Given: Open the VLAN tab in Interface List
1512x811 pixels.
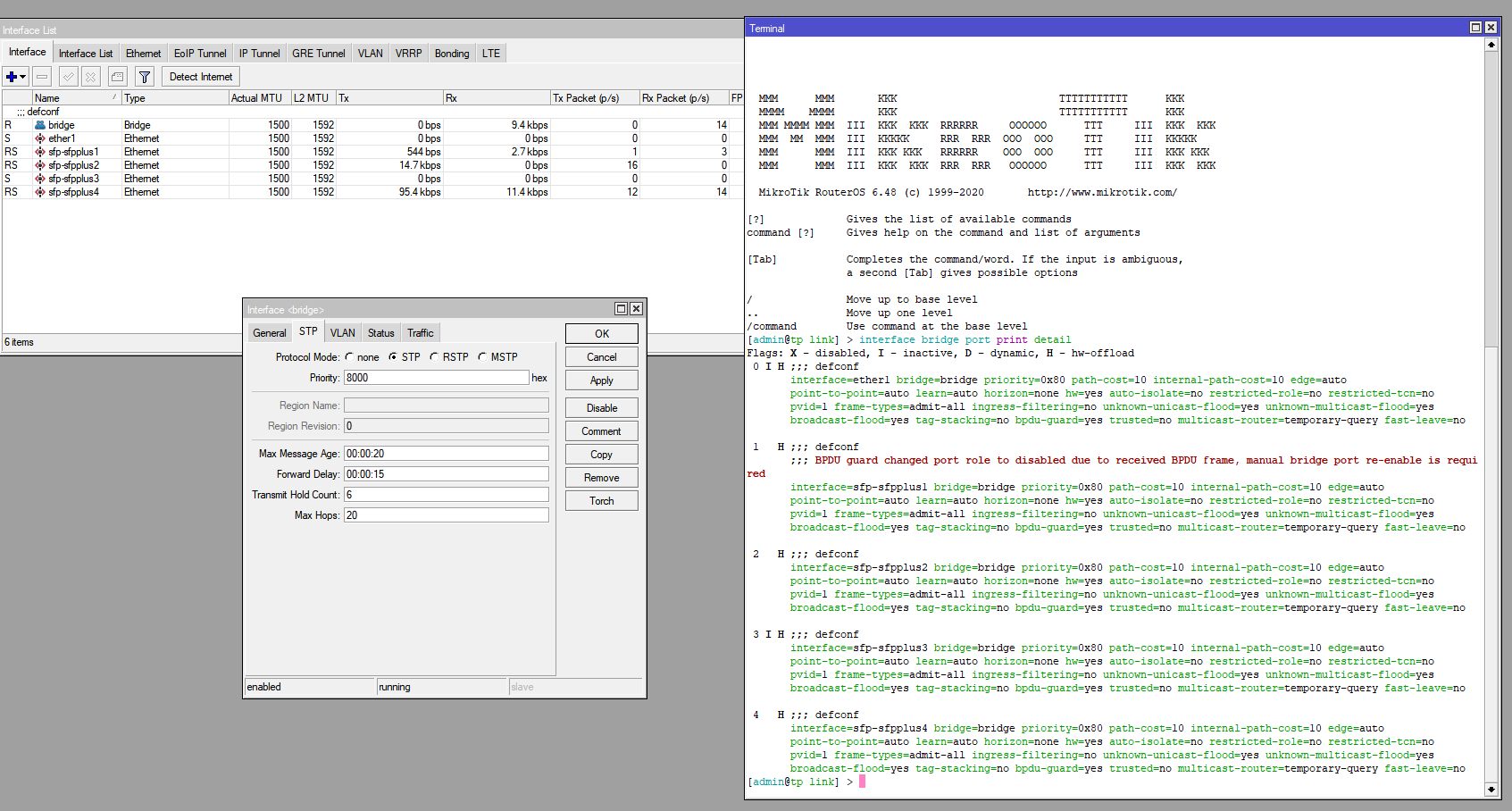Looking at the screenshot, I should (371, 54).
